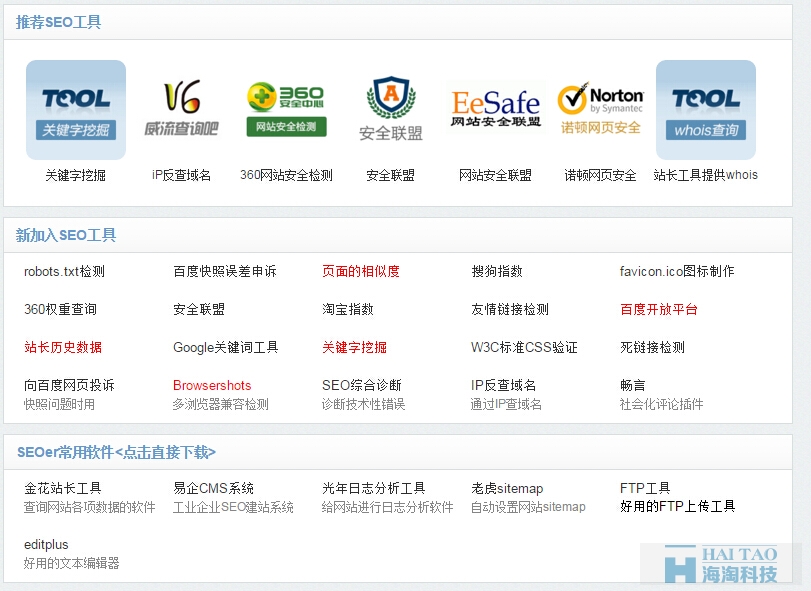Open the whois查询 TOOL icon

[706, 110]
